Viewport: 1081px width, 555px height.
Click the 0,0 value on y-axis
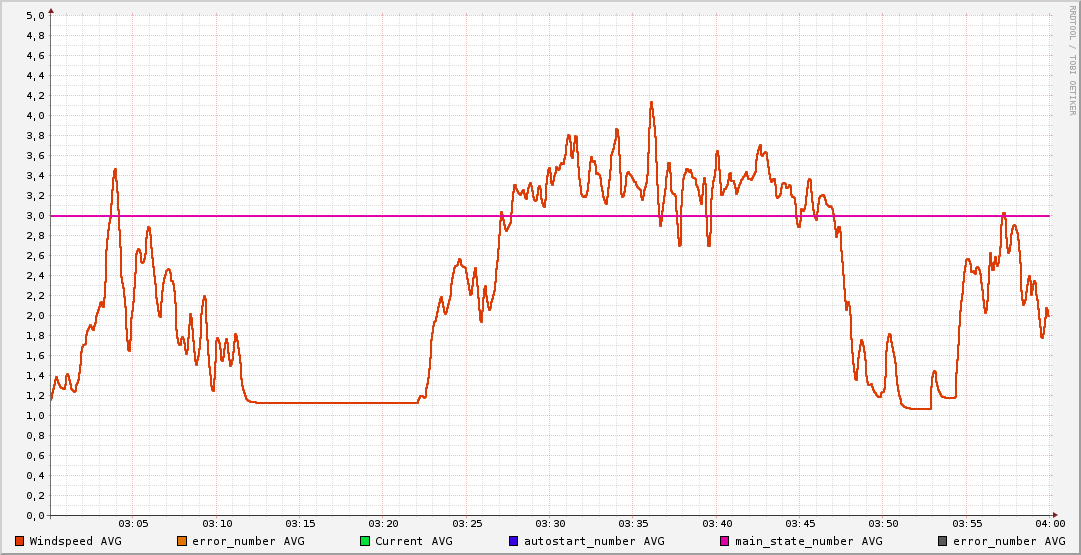pos(37,516)
